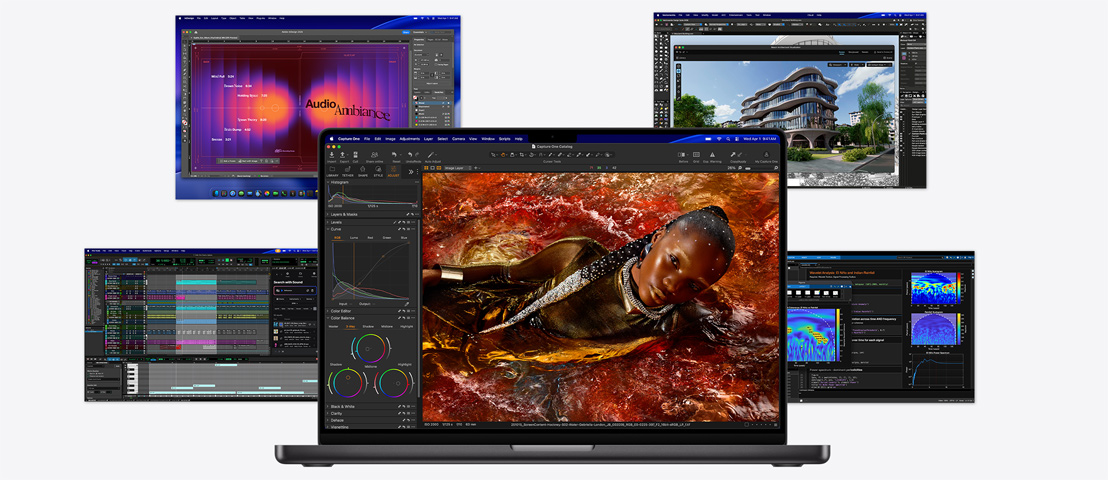Expand the Levels panel
The height and width of the screenshot is (480, 1108).
(327, 222)
